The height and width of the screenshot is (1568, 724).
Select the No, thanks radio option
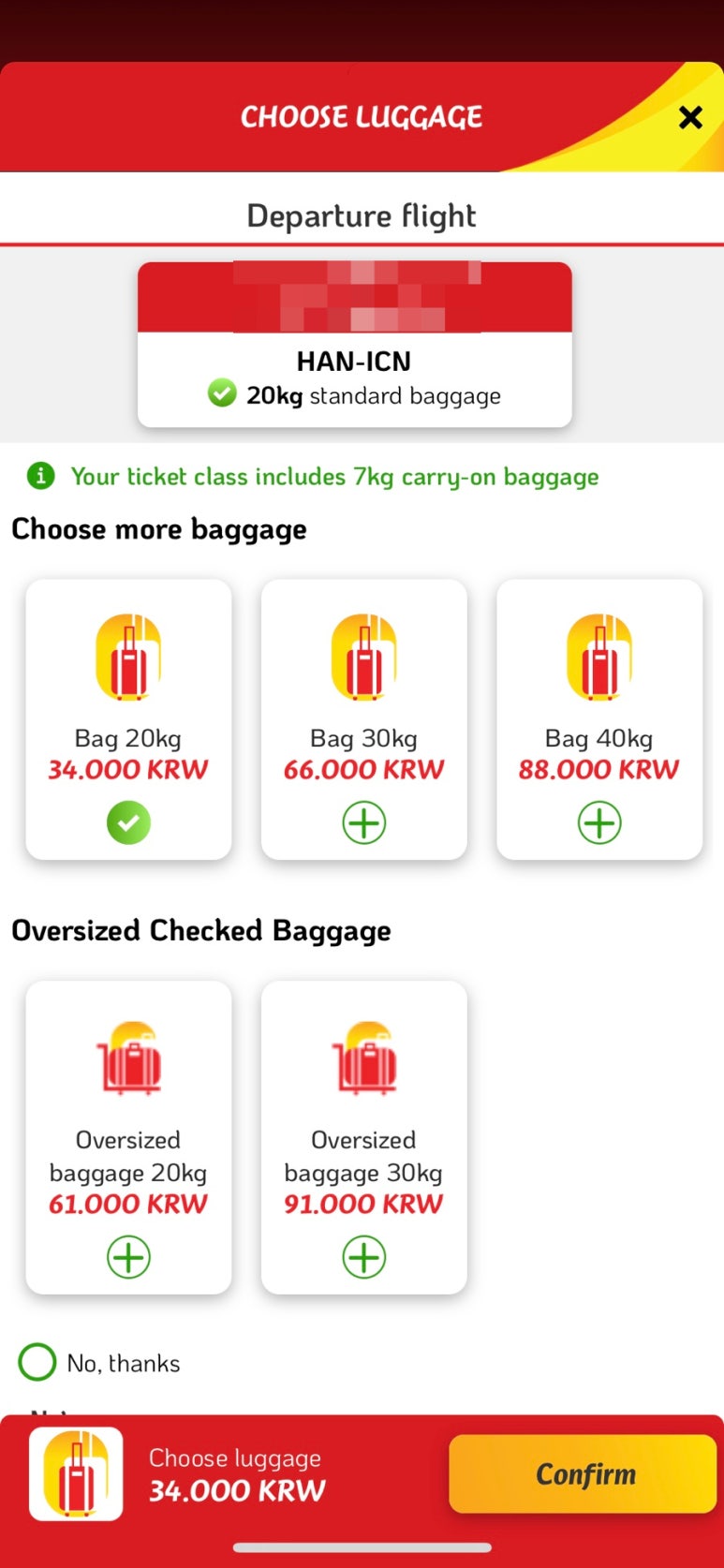pyautogui.click(x=37, y=1362)
